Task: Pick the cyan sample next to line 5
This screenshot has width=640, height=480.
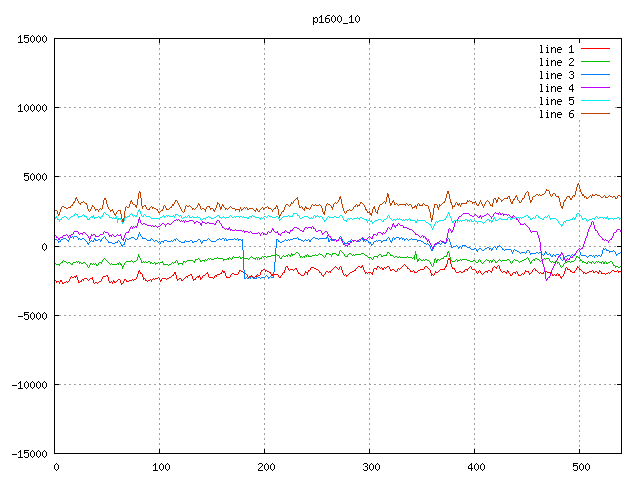Action: click(x=596, y=101)
